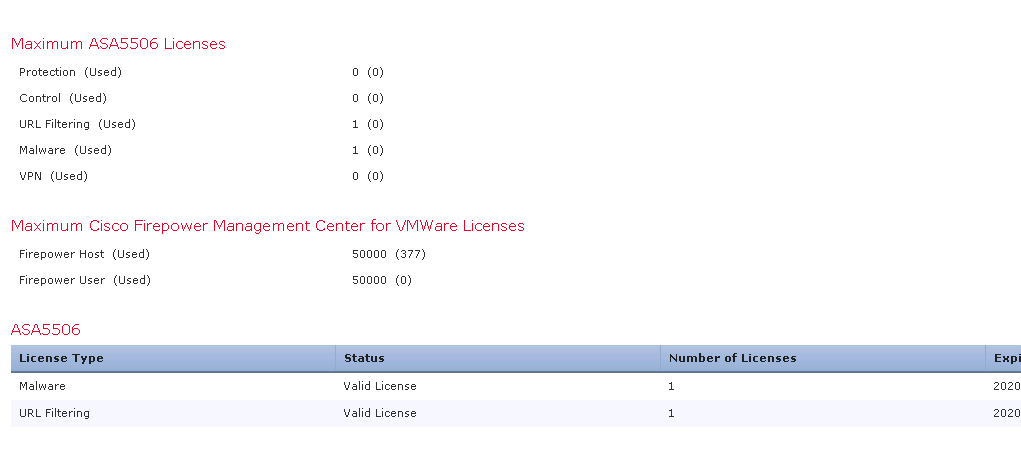The height and width of the screenshot is (469, 1021).
Task: Click the Firepower Host value '50000 (377)'
Action: [389, 254]
